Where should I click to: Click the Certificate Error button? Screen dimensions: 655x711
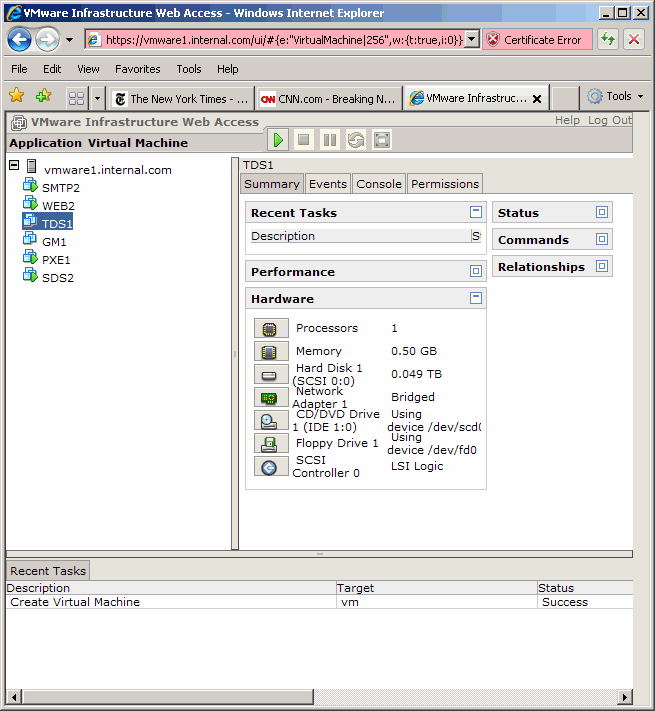[535, 40]
